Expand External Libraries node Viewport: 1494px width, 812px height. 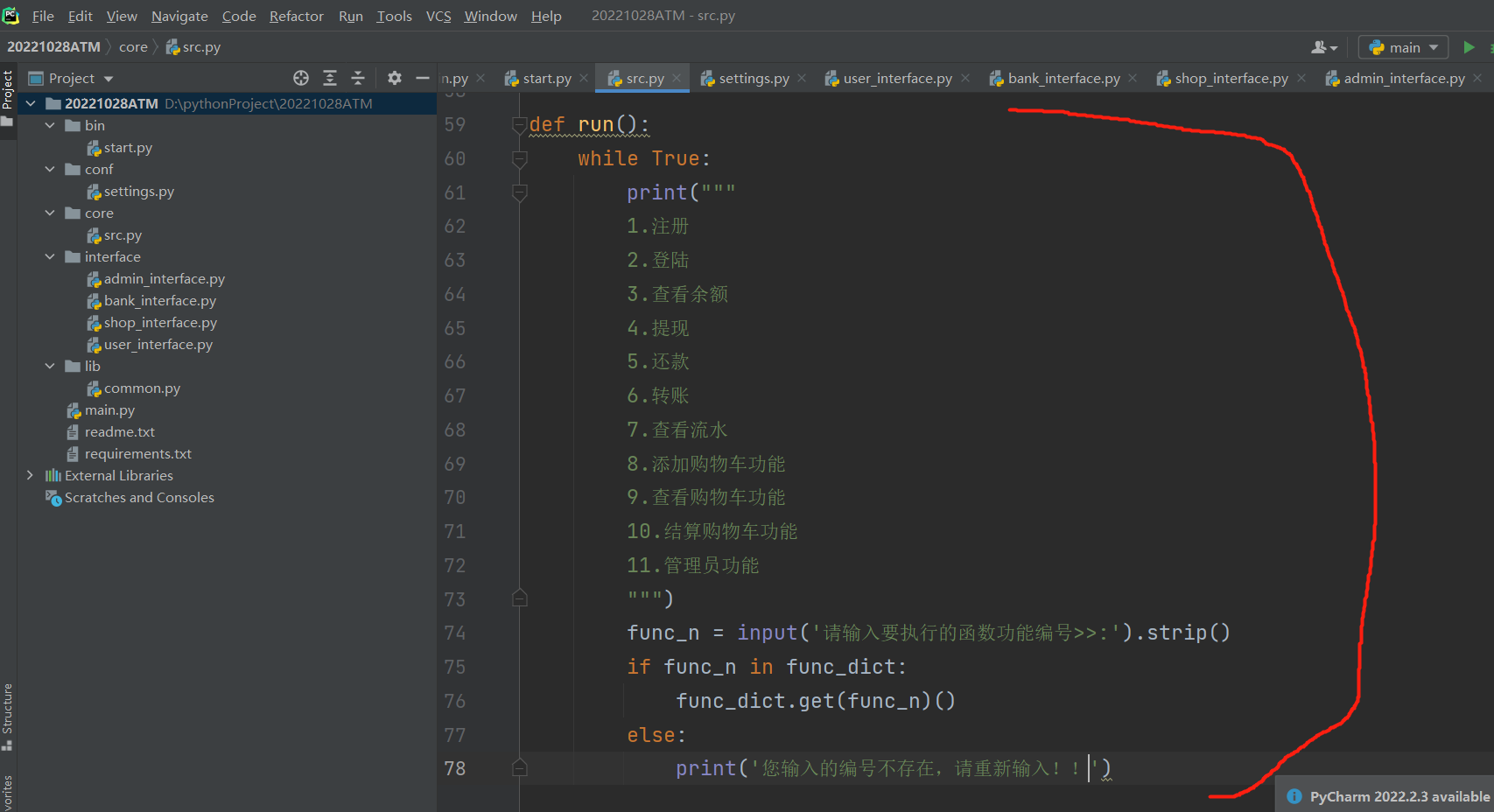pos(31,475)
